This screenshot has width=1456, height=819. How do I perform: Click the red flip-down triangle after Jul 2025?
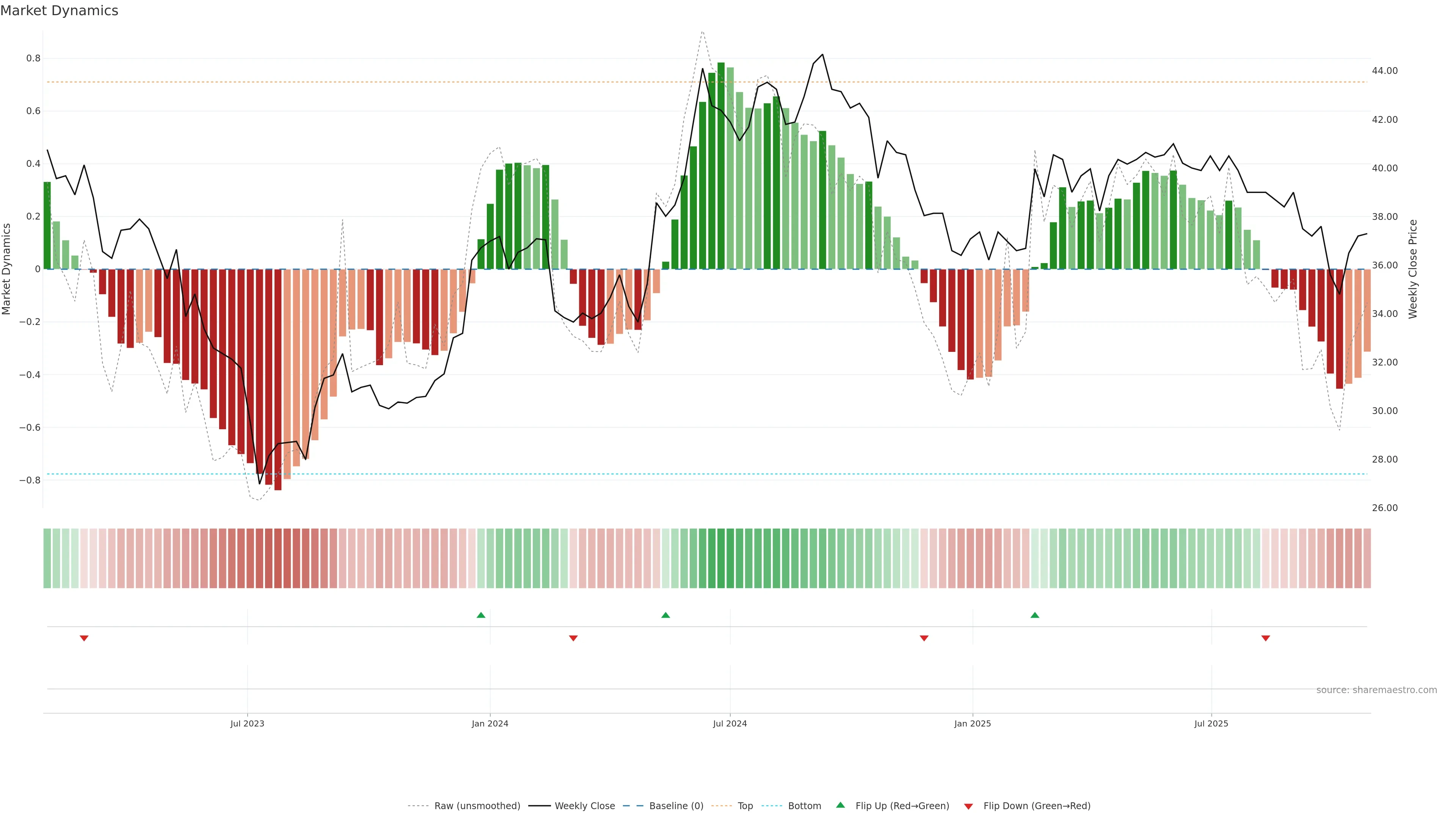click(x=1266, y=638)
